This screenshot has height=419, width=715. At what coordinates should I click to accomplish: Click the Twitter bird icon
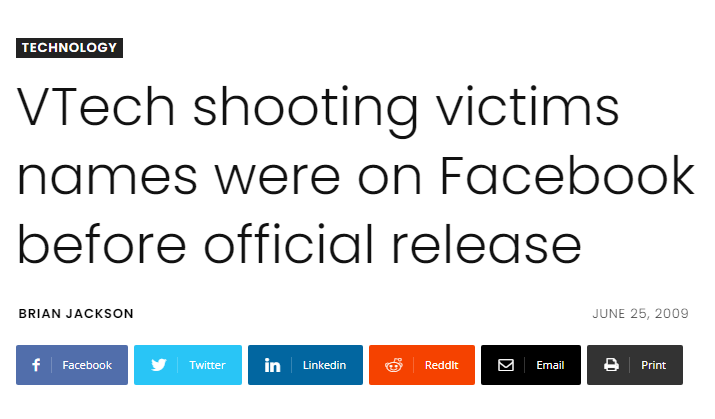158,365
